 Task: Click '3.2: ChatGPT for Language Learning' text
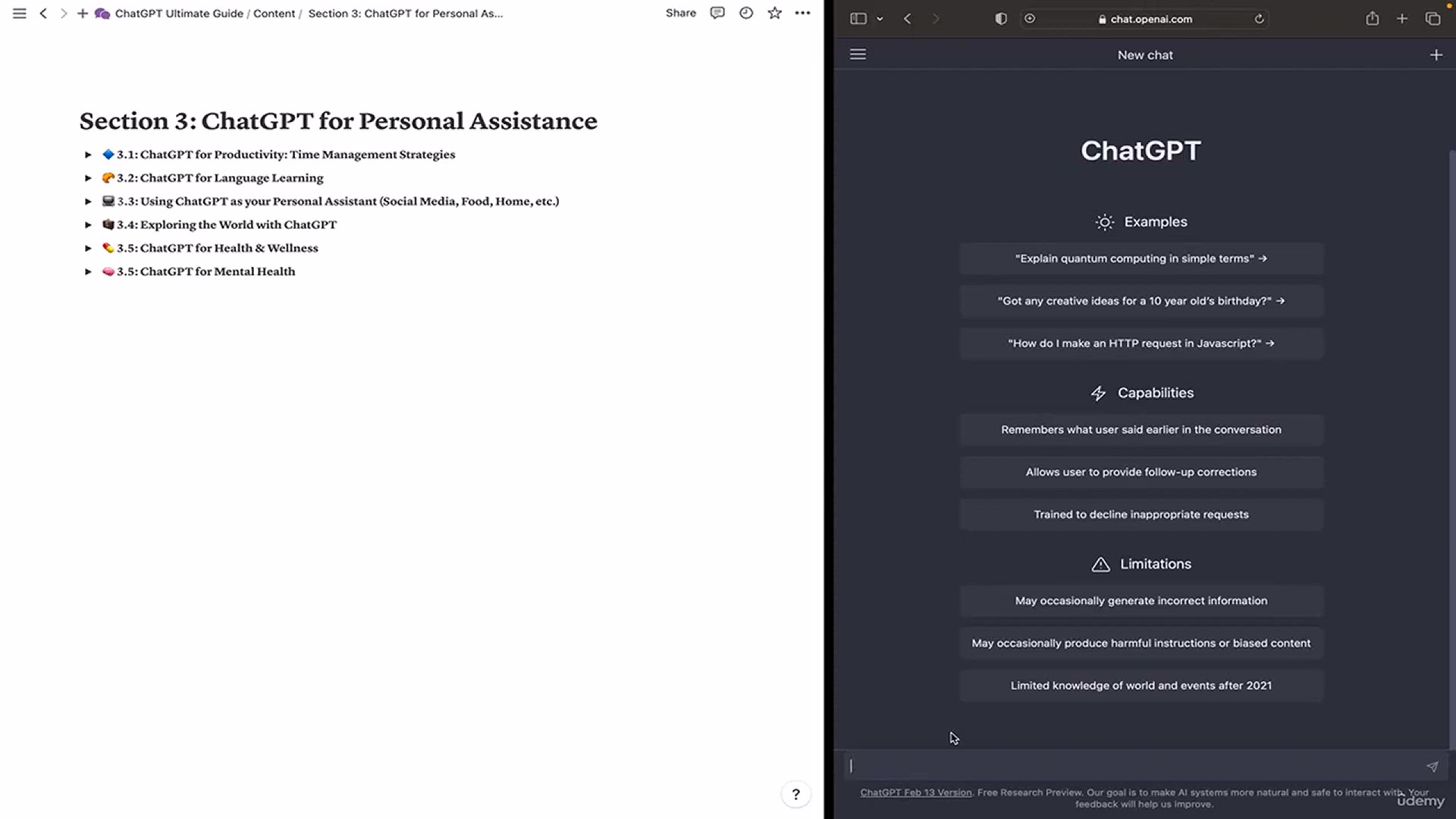click(220, 178)
